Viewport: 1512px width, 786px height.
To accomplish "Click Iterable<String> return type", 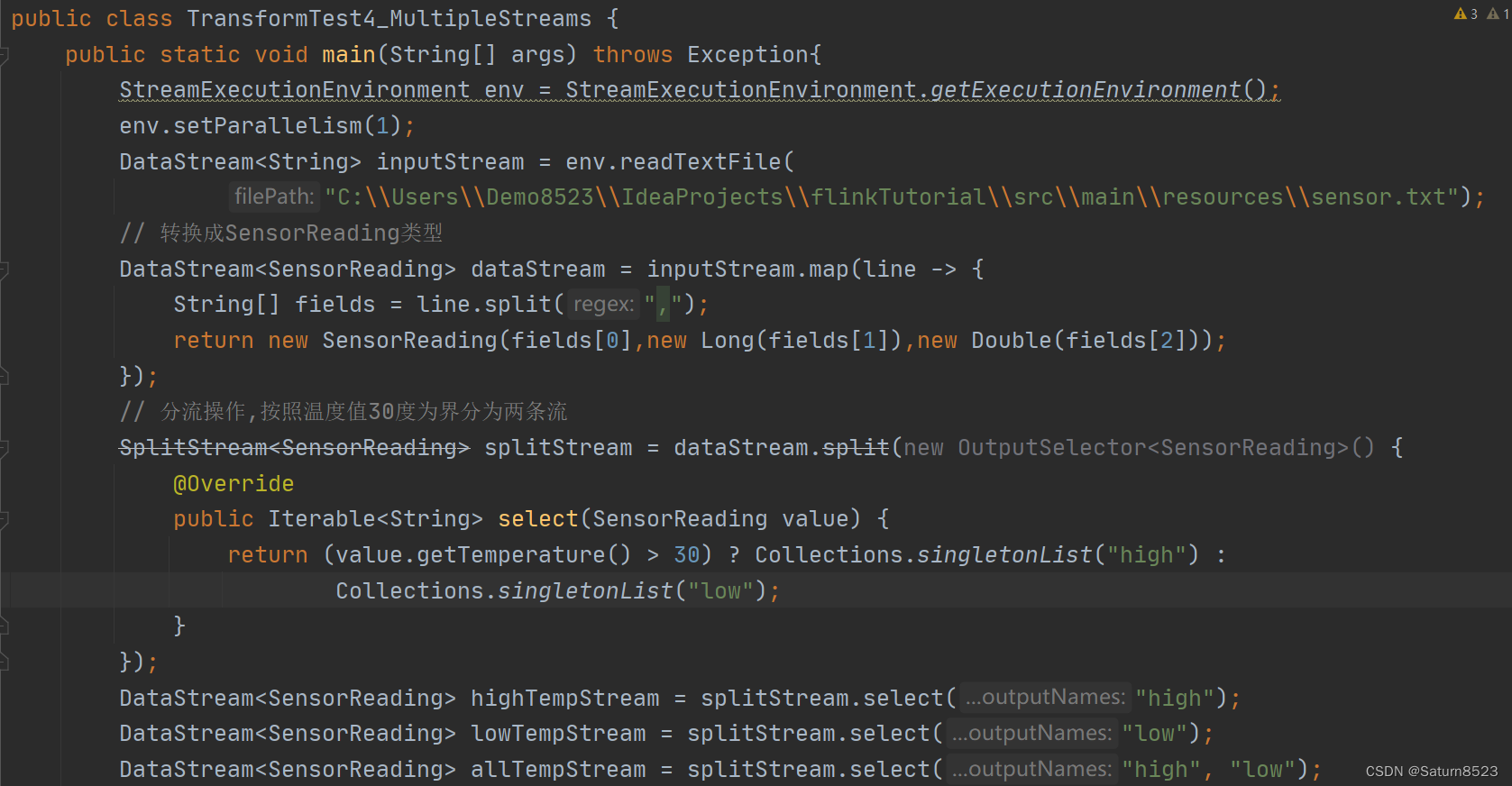I will coord(376,519).
